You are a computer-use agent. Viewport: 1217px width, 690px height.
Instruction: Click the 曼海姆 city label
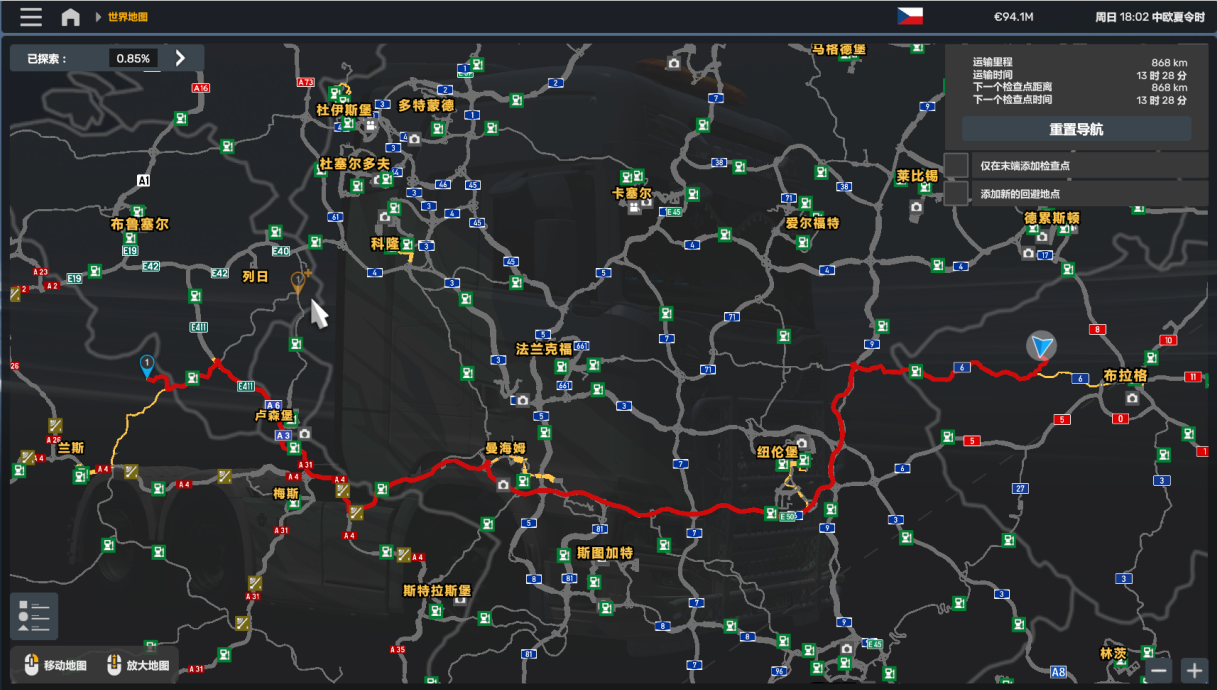point(506,448)
